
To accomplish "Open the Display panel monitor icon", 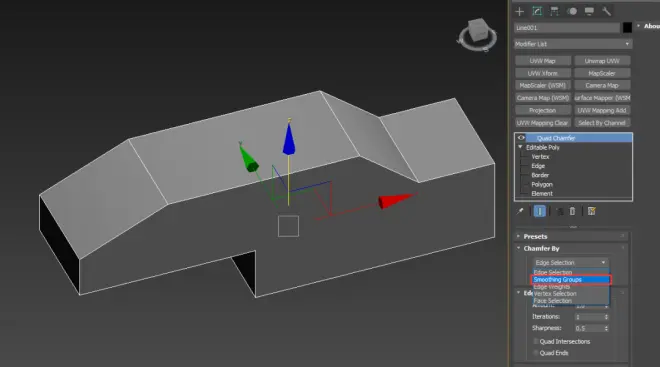I will [589, 11].
